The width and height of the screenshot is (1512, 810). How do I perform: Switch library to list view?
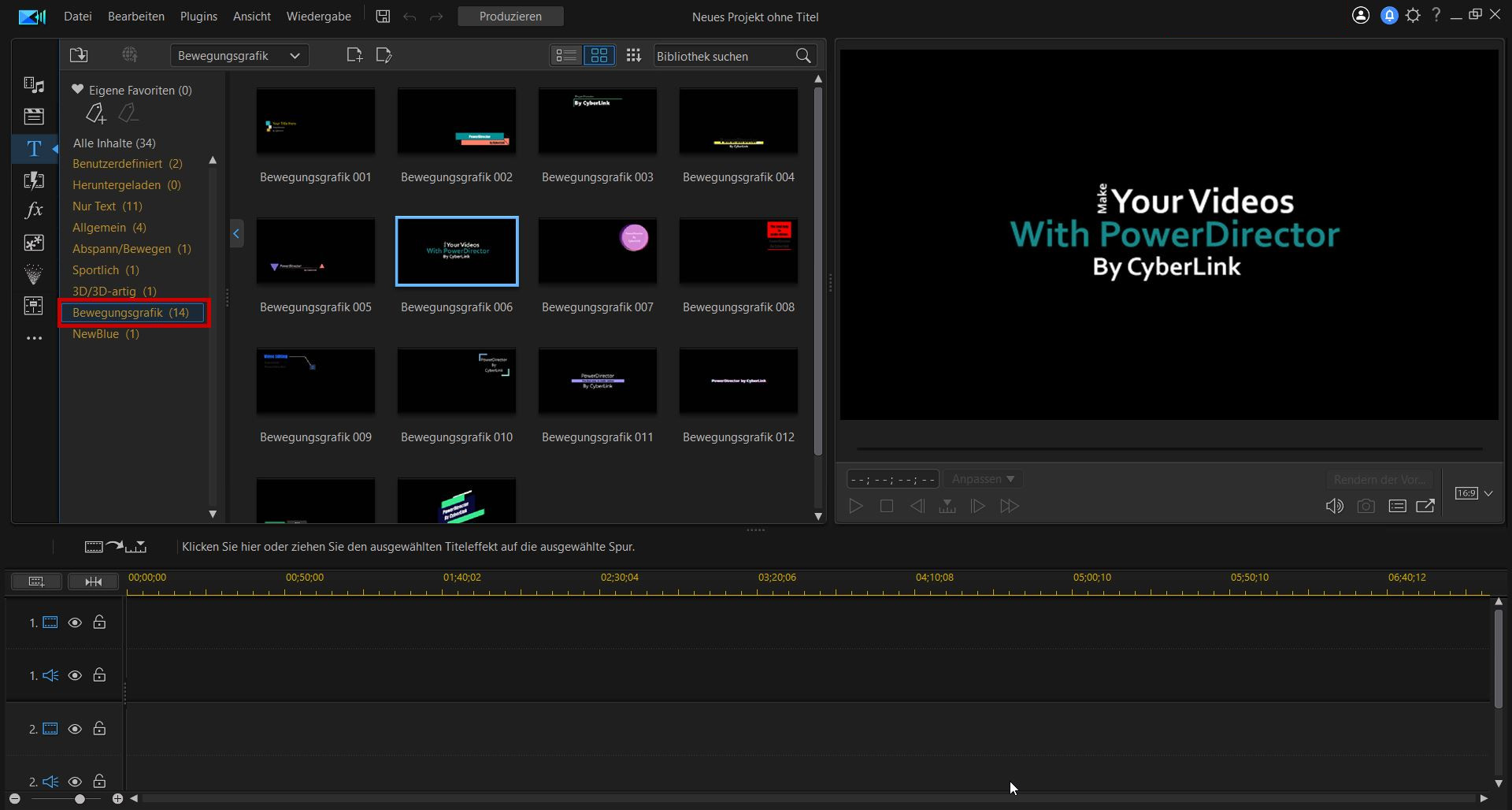(x=566, y=55)
